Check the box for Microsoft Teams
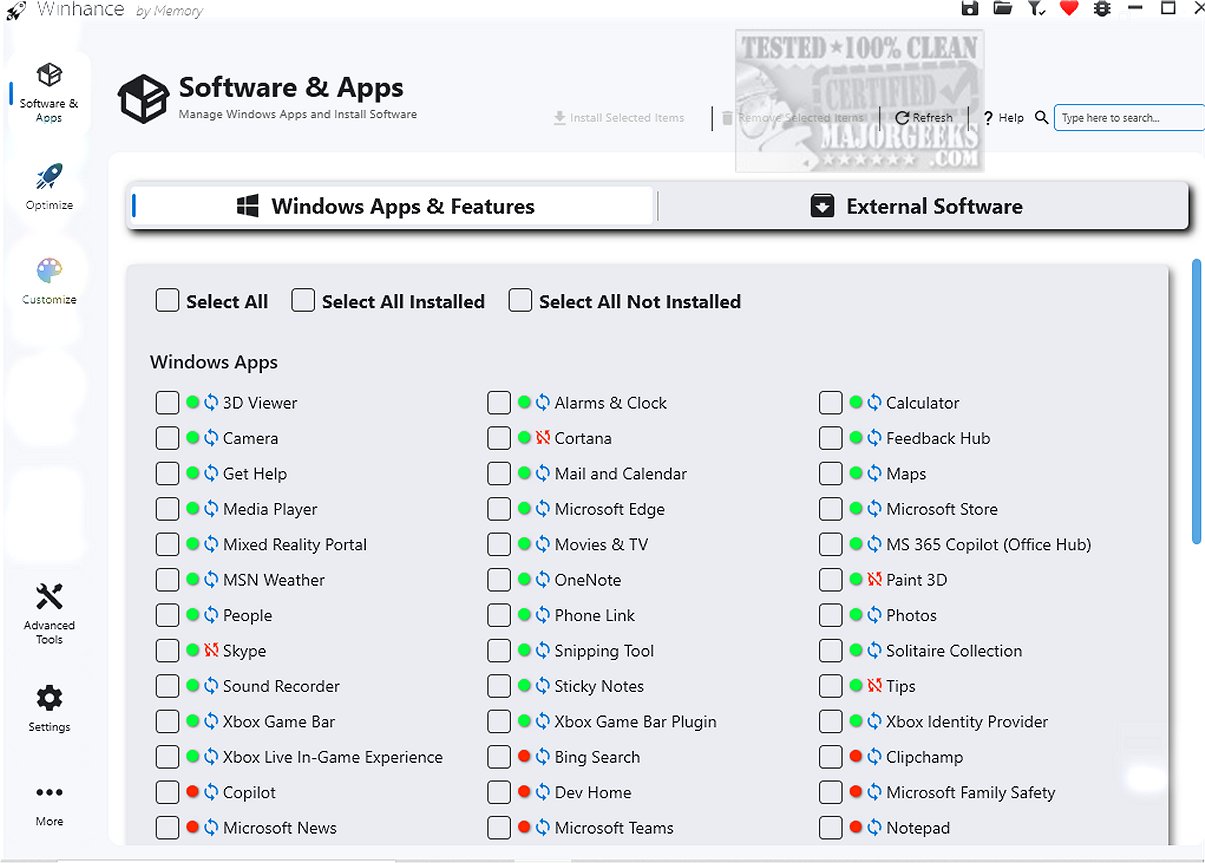The width and height of the screenshot is (1205, 863). coord(499,828)
